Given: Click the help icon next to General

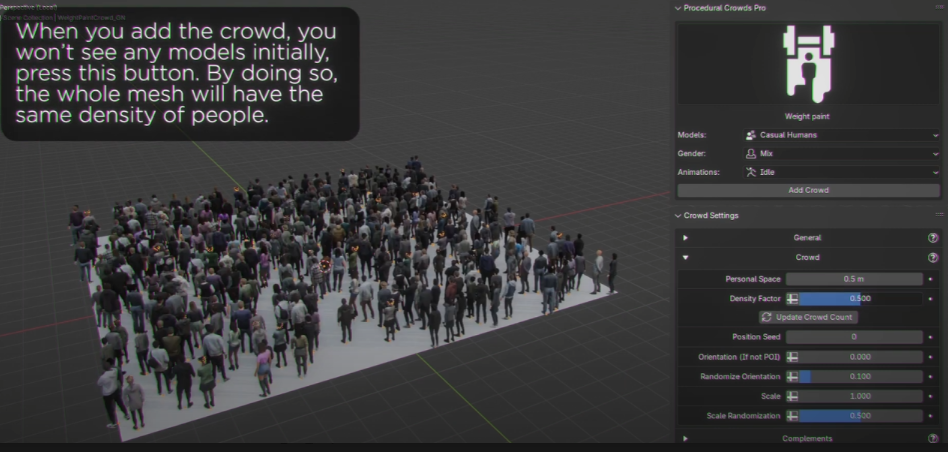Looking at the screenshot, I should pyautogui.click(x=932, y=238).
